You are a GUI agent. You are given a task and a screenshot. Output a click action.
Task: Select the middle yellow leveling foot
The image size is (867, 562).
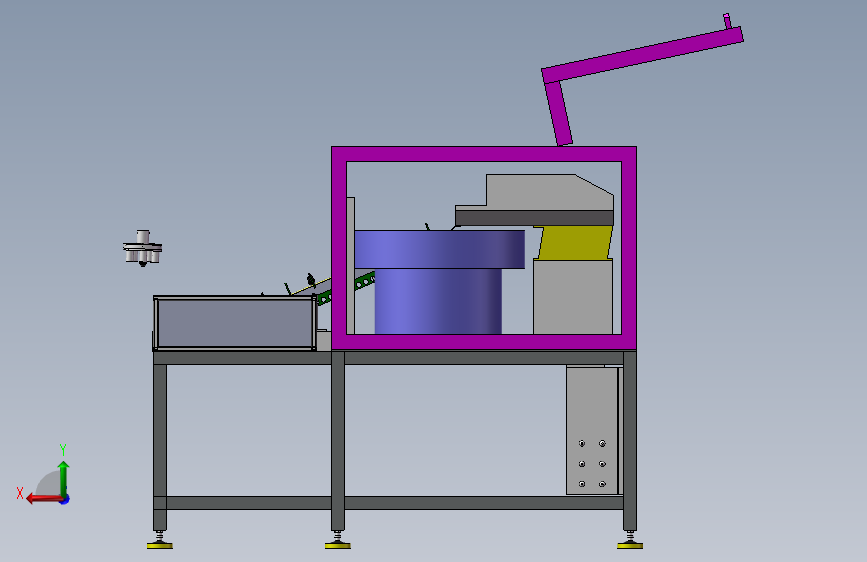point(338,546)
